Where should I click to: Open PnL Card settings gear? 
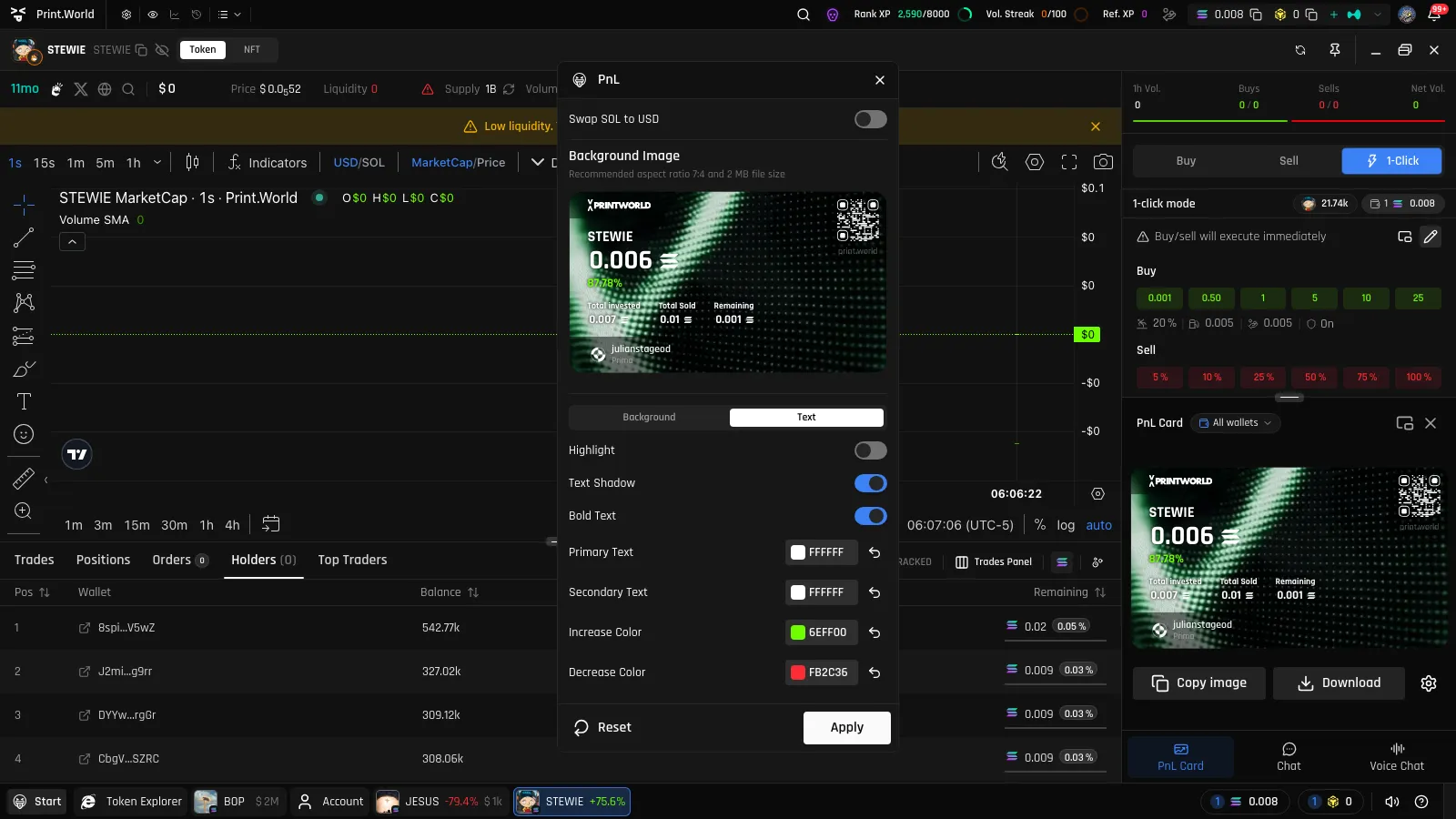tap(1429, 683)
